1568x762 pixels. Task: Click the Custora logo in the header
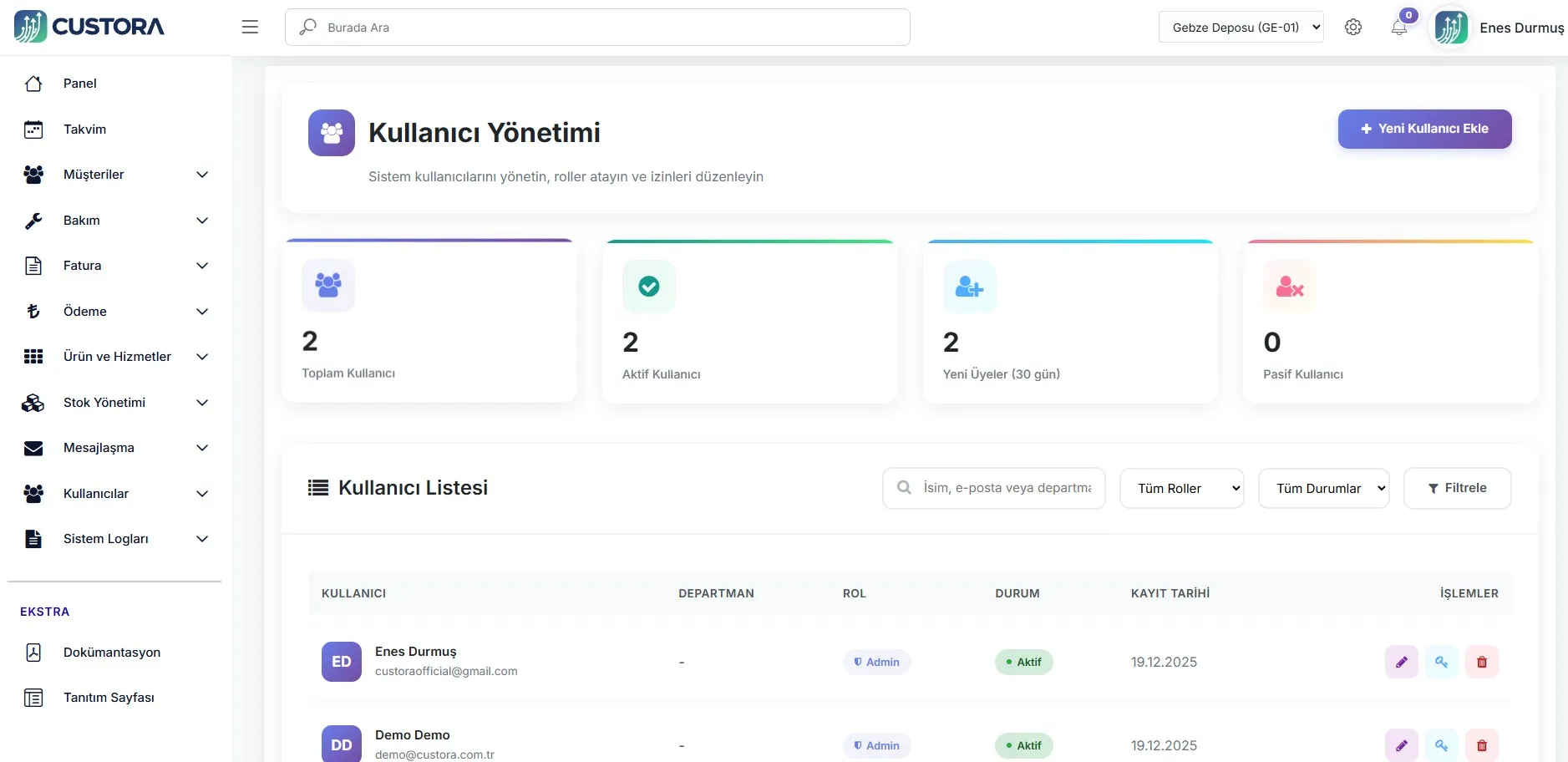point(89,27)
